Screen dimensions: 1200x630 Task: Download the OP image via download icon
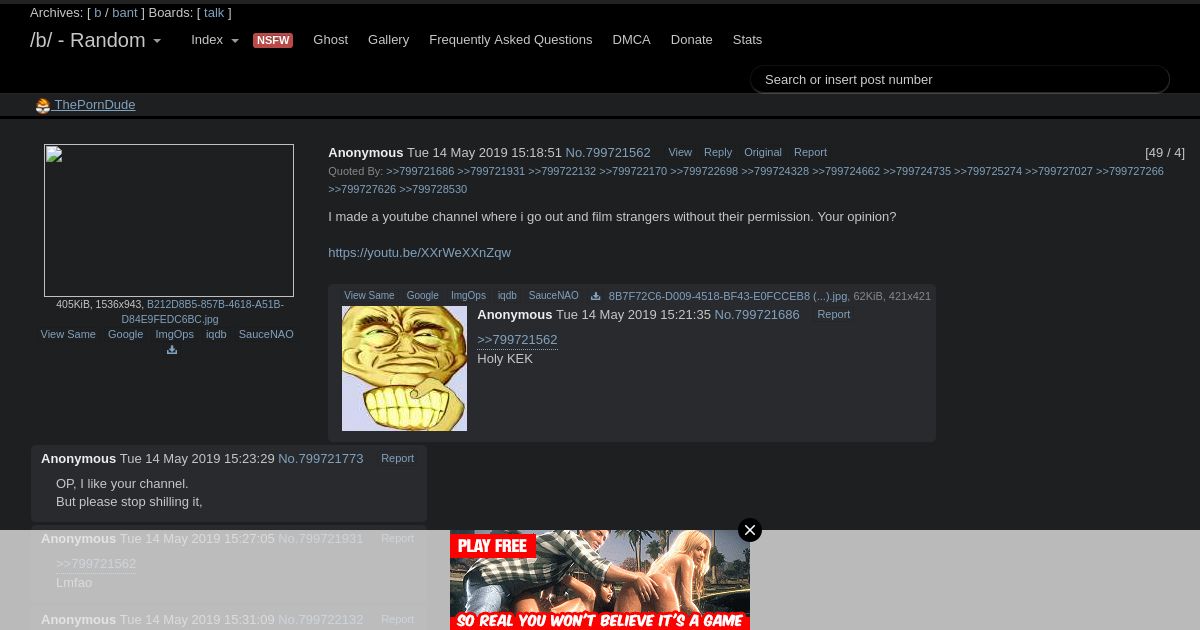(x=172, y=350)
